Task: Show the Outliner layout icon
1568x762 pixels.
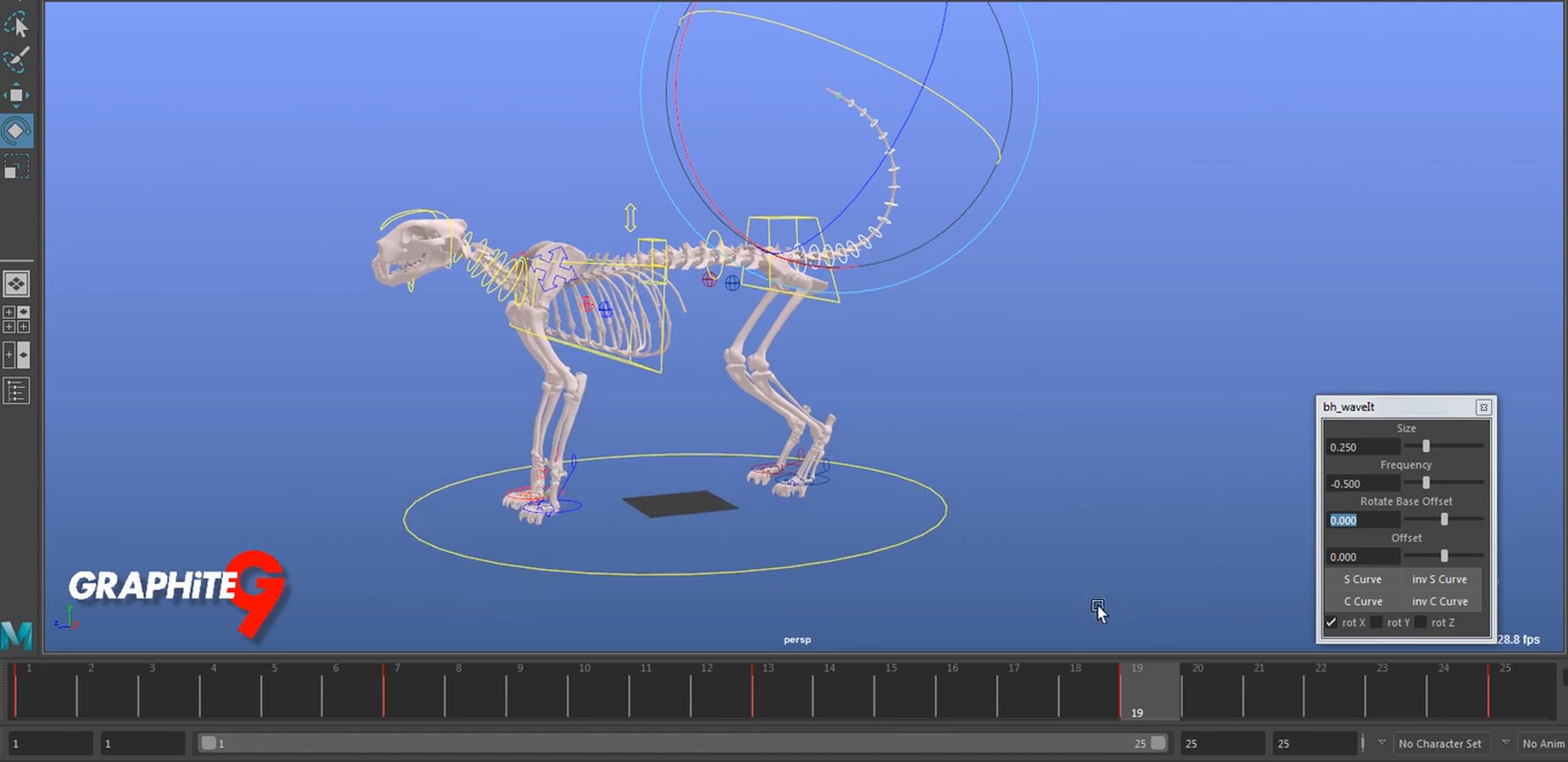Action: (x=16, y=391)
